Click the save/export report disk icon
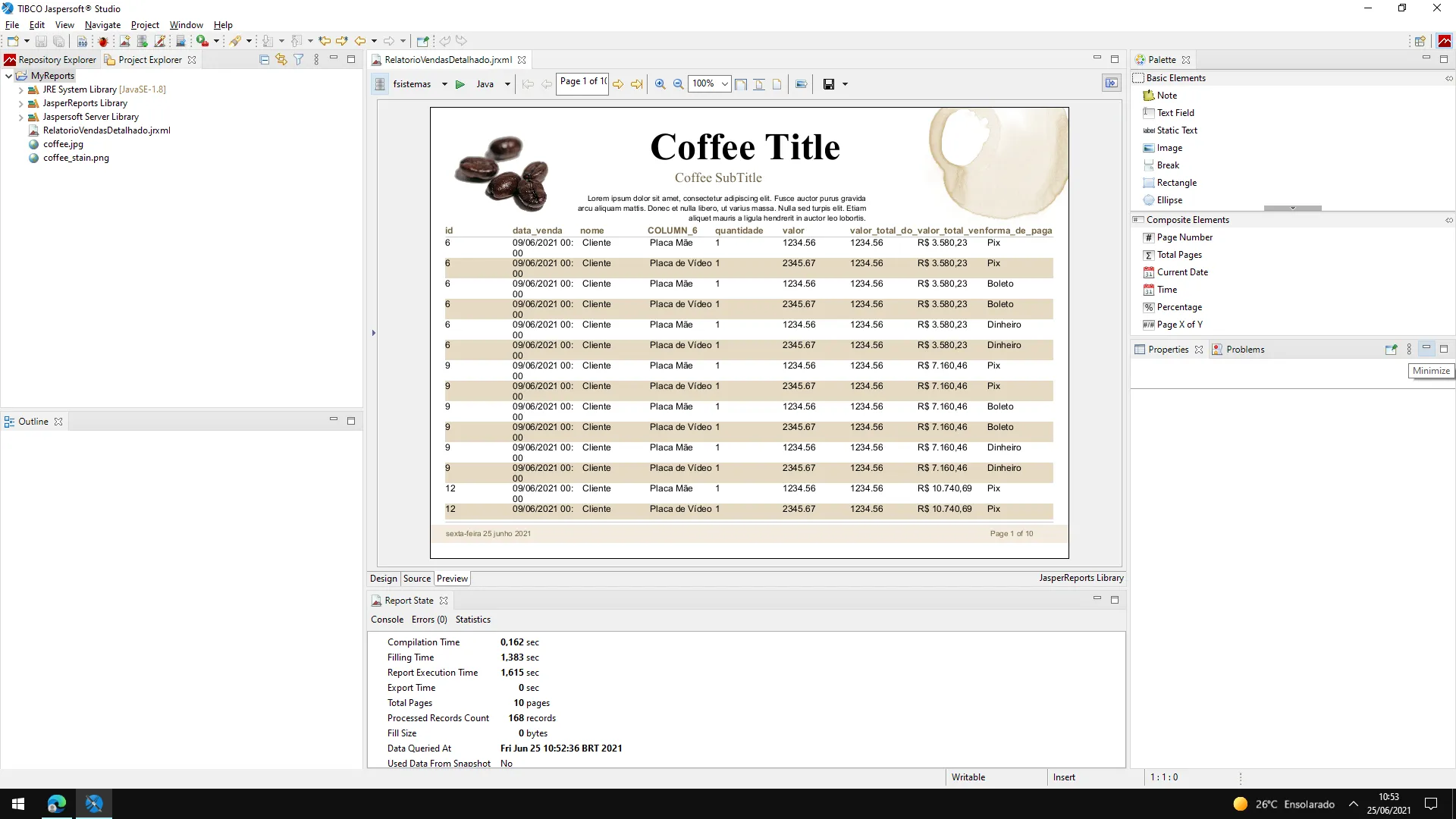Viewport: 1456px width, 819px height. click(x=829, y=84)
